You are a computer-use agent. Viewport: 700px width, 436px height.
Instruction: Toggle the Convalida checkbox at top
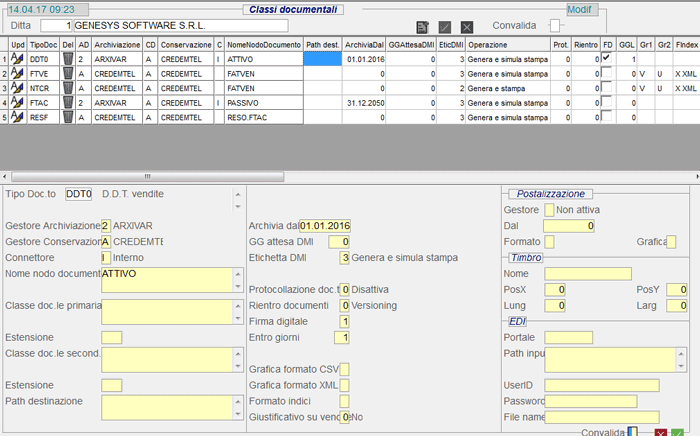pyautogui.click(x=555, y=25)
